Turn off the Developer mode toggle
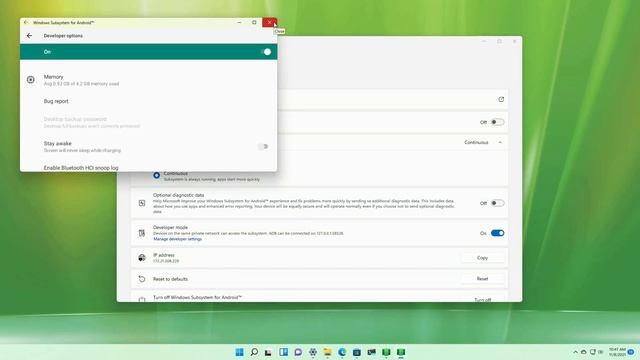Viewport: 640px width, 360px height. 497,233
